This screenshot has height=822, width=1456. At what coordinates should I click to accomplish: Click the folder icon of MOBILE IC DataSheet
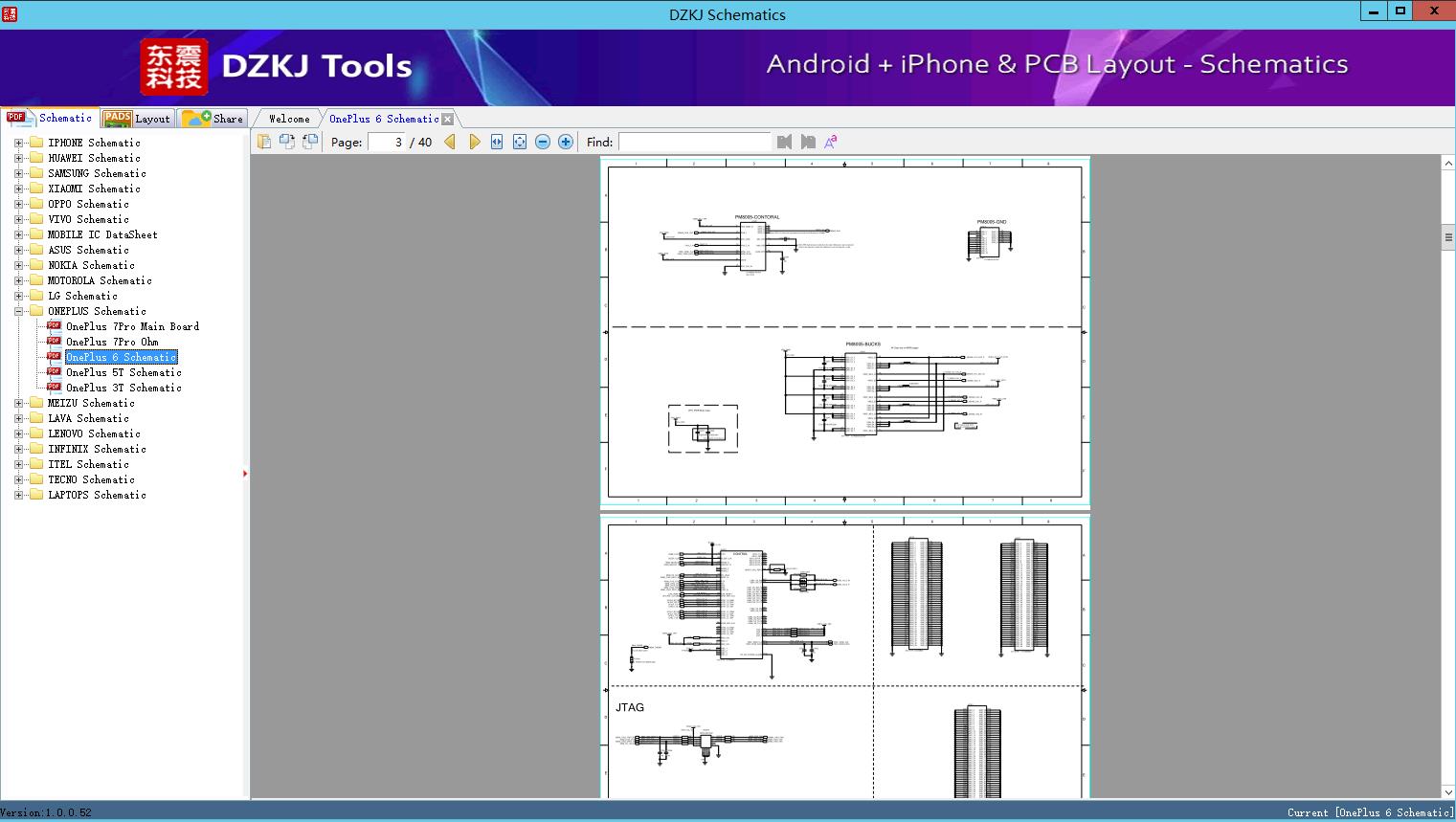(36, 234)
